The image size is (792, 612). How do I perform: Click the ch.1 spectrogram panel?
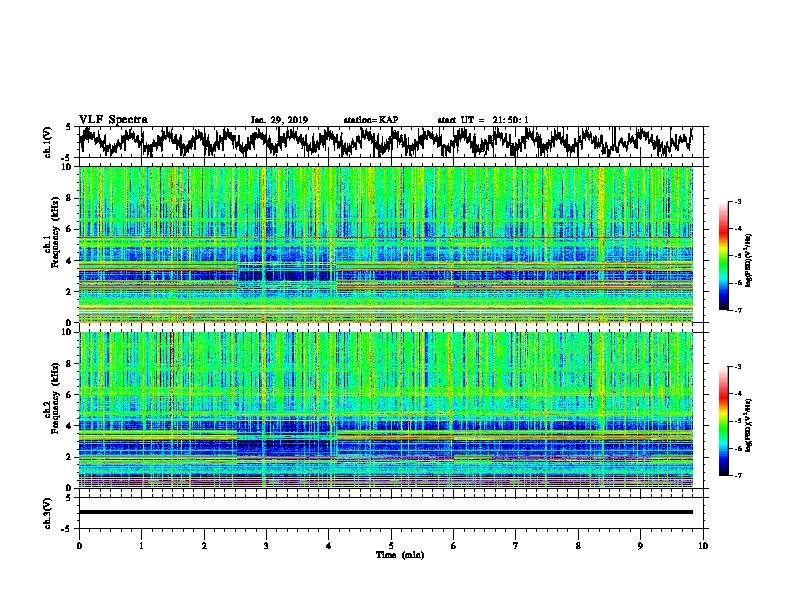pos(385,244)
